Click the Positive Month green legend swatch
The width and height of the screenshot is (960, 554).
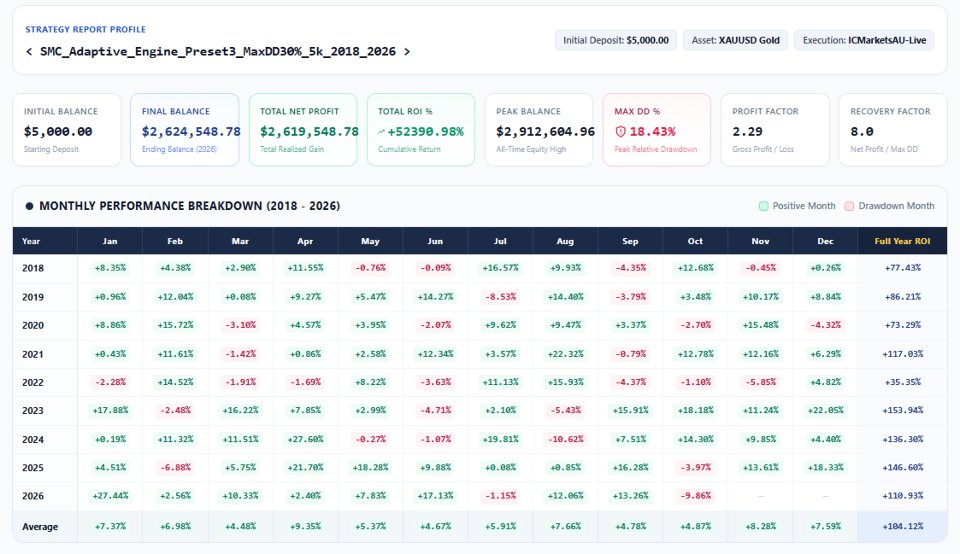pyautogui.click(x=763, y=206)
